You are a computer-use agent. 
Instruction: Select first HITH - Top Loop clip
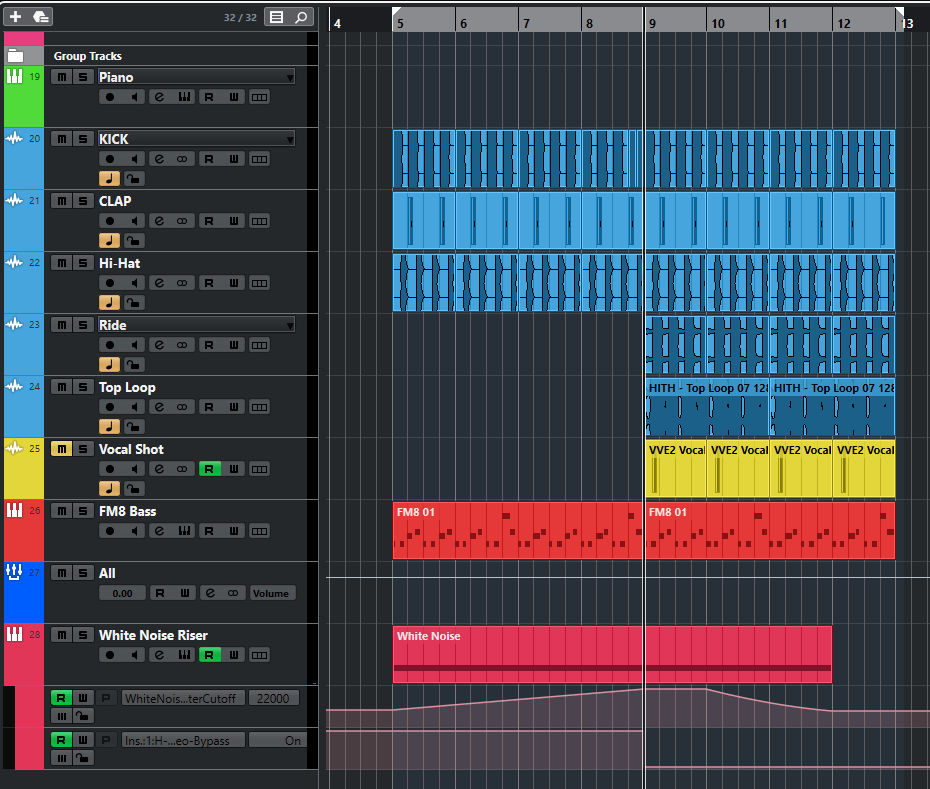[707, 406]
